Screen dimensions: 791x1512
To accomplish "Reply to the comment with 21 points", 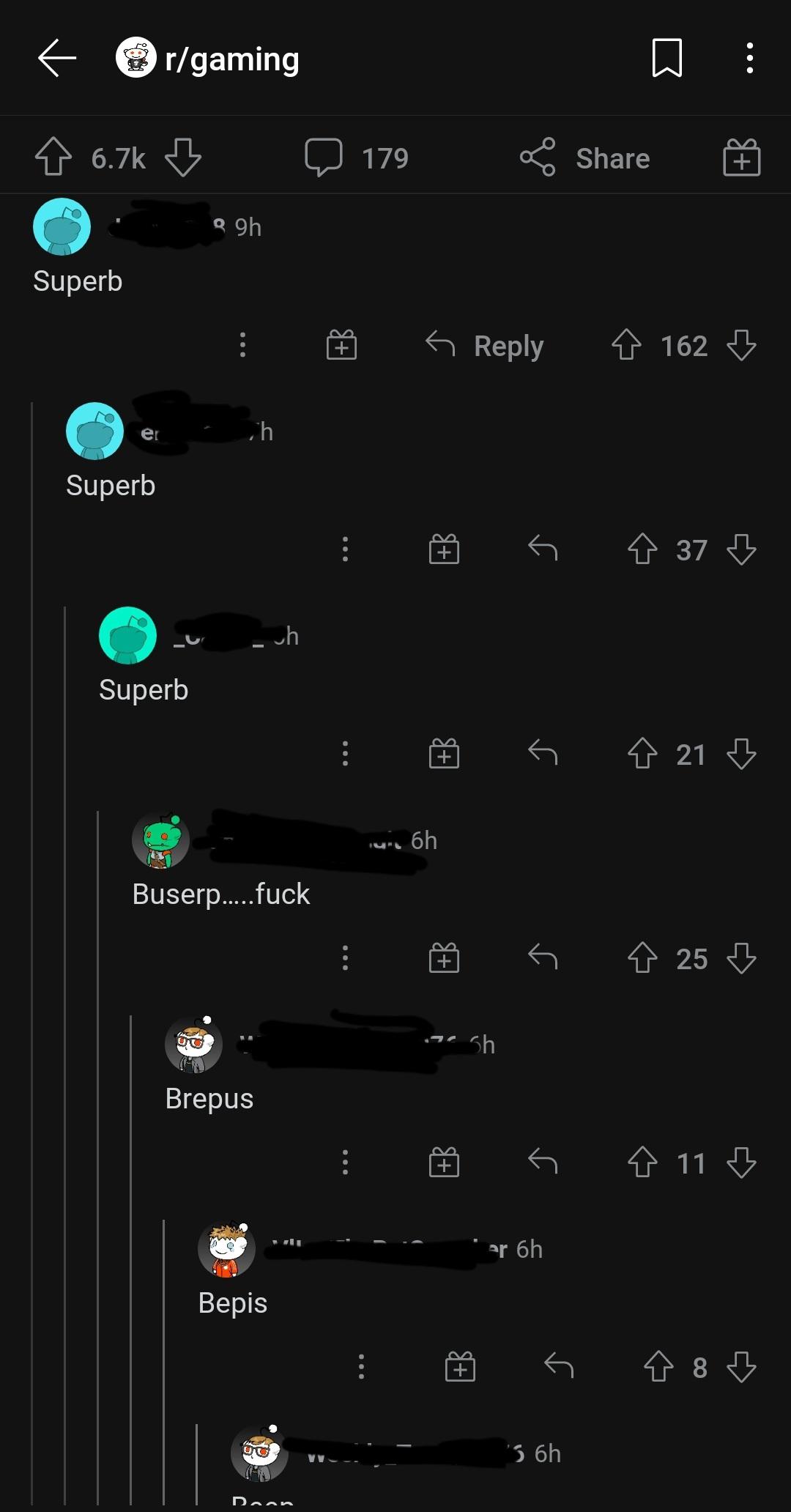I will 543,754.
